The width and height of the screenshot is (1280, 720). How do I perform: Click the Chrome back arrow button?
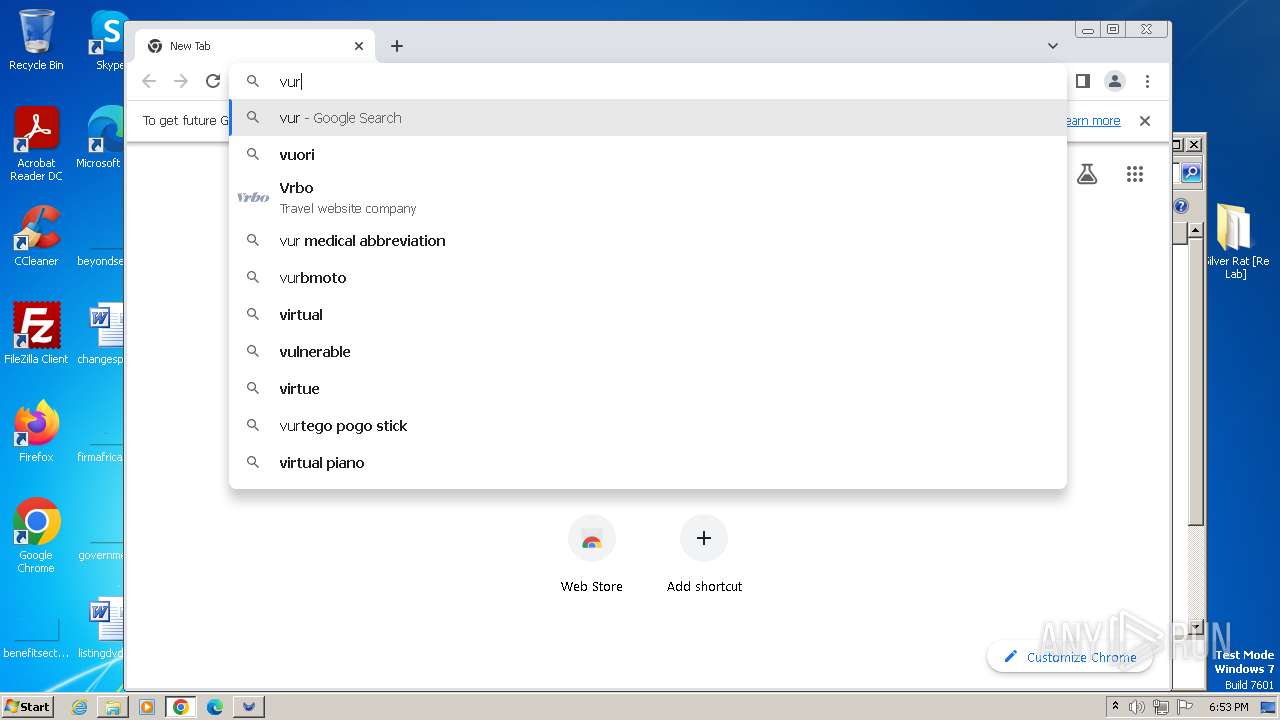click(x=149, y=81)
